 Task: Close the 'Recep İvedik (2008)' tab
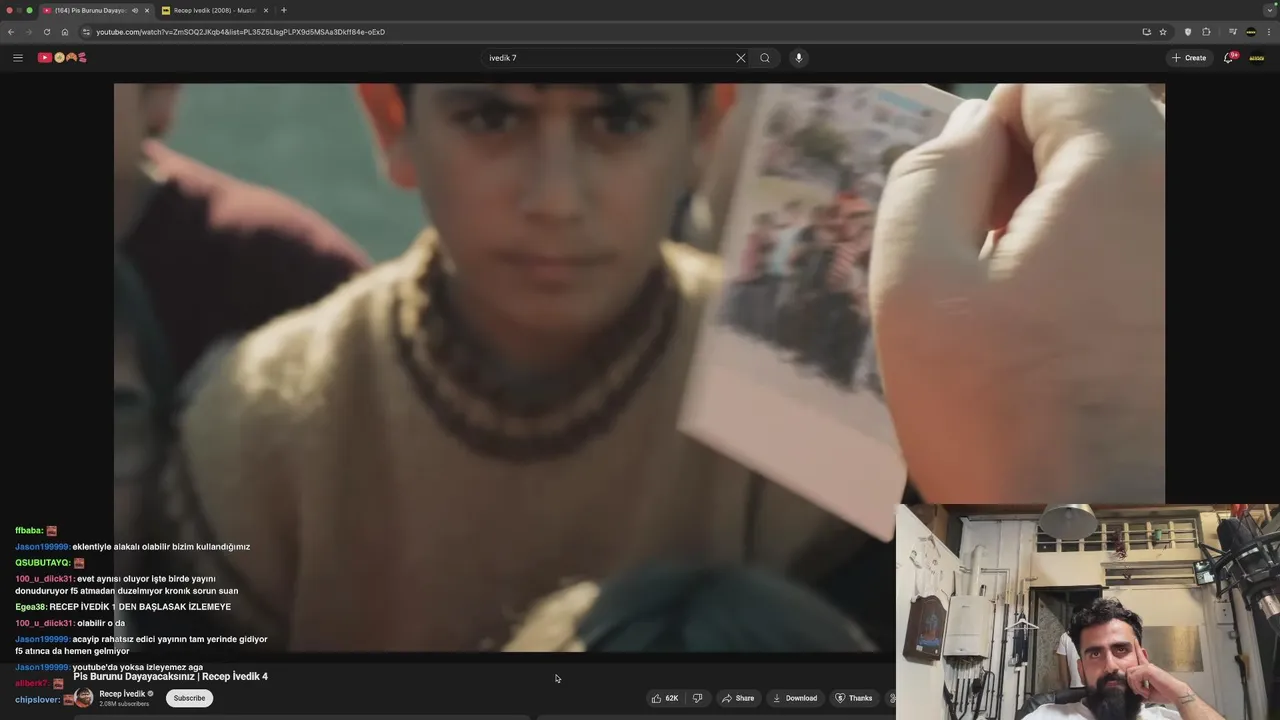[265, 10]
